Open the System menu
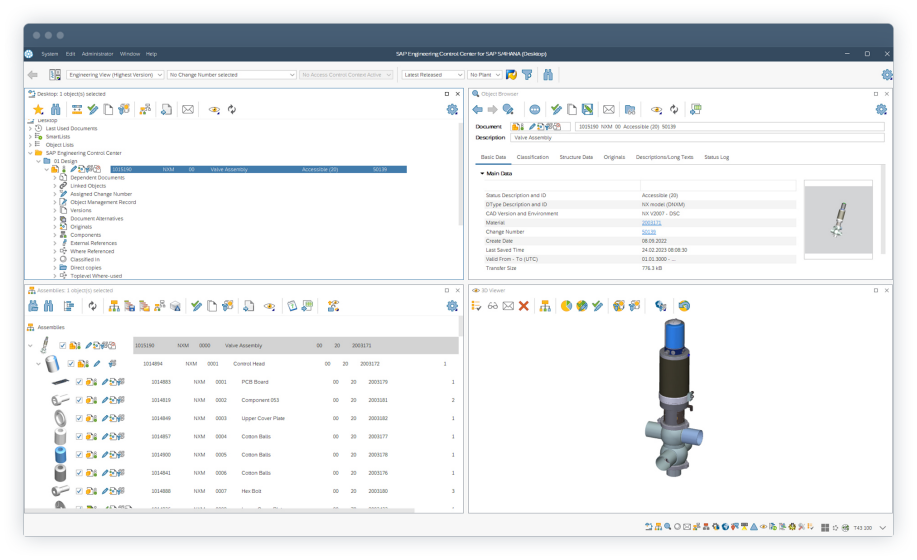The image size is (917, 560). 50,54
